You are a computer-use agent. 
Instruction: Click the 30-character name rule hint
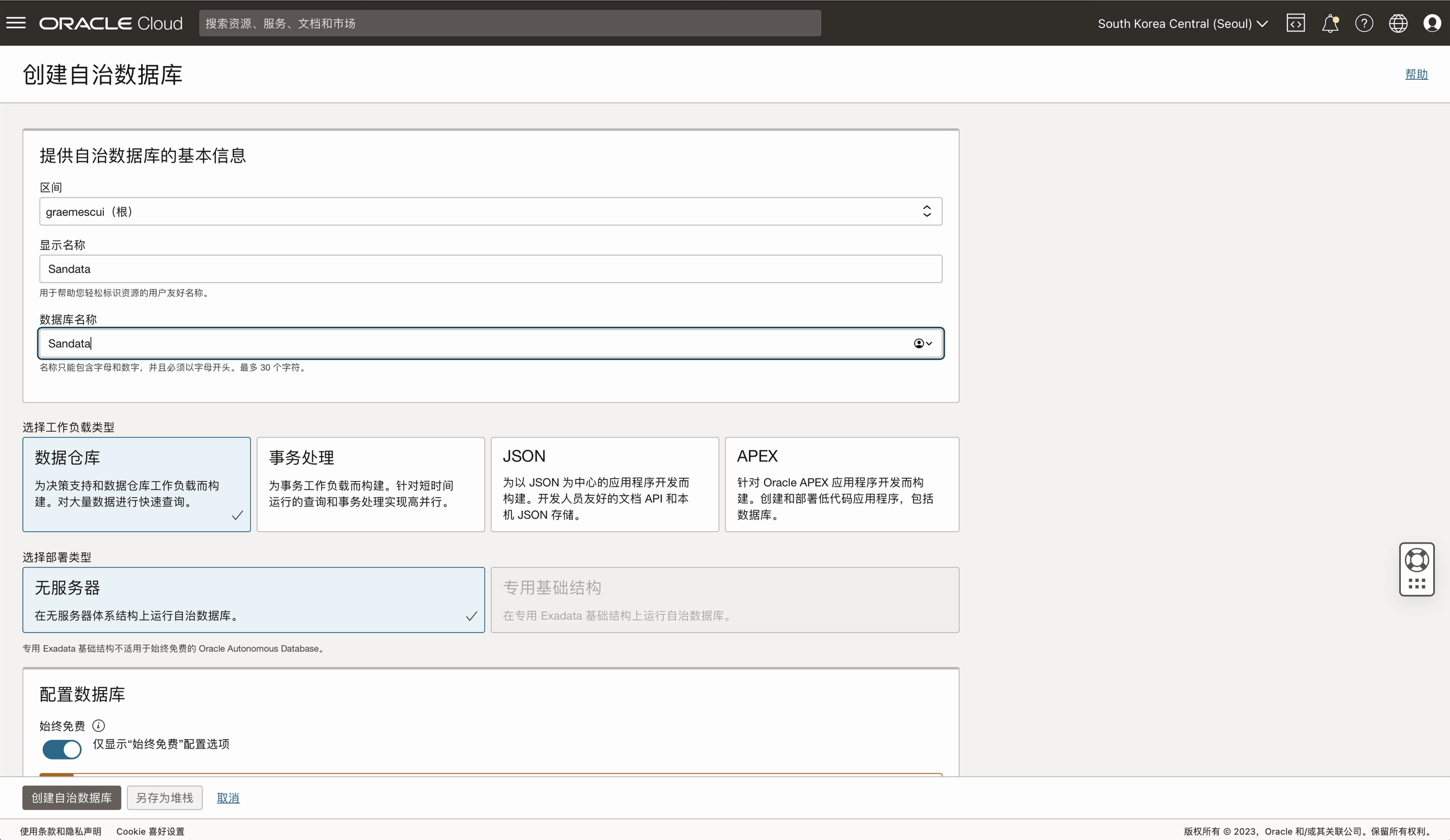tap(174, 368)
